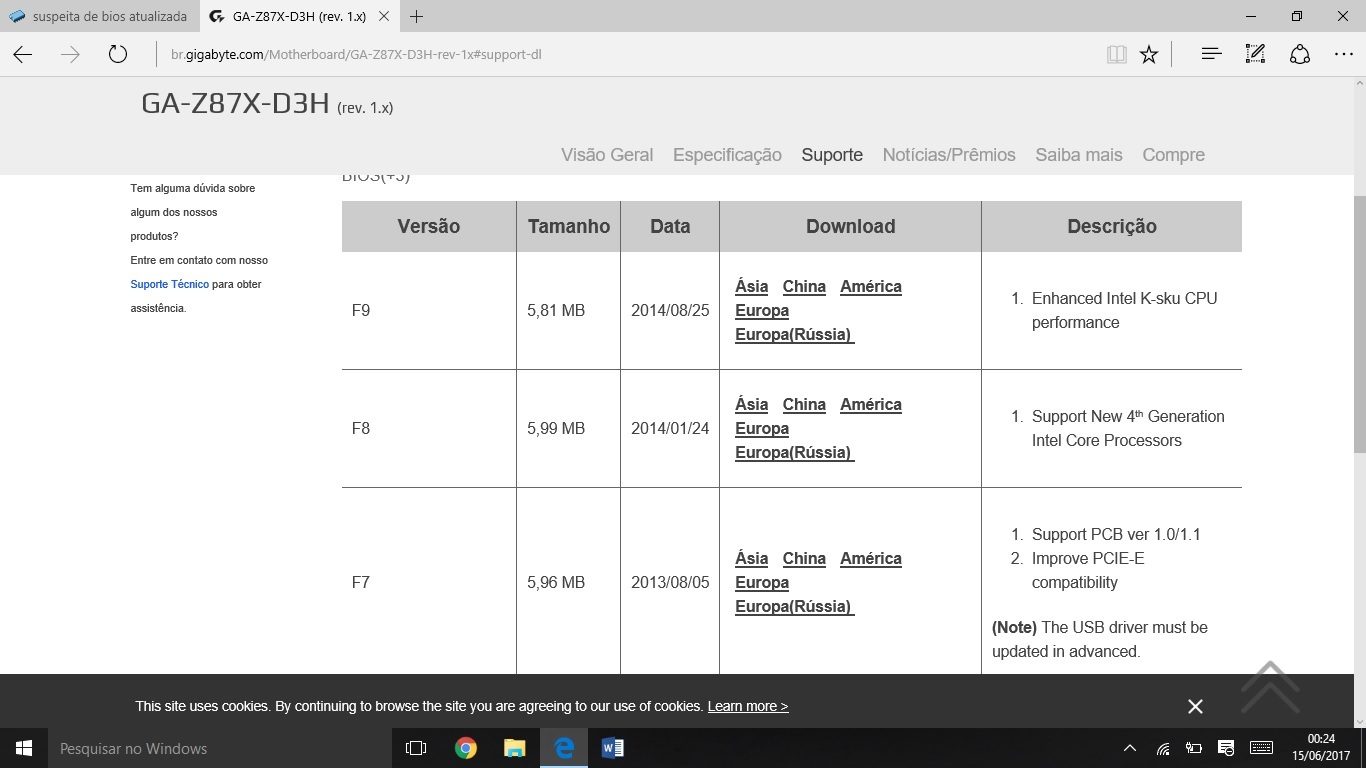This screenshot has height=768, width=1366.
Task: Download F8 BIOS from Europa
Action: tap(762, 429)
